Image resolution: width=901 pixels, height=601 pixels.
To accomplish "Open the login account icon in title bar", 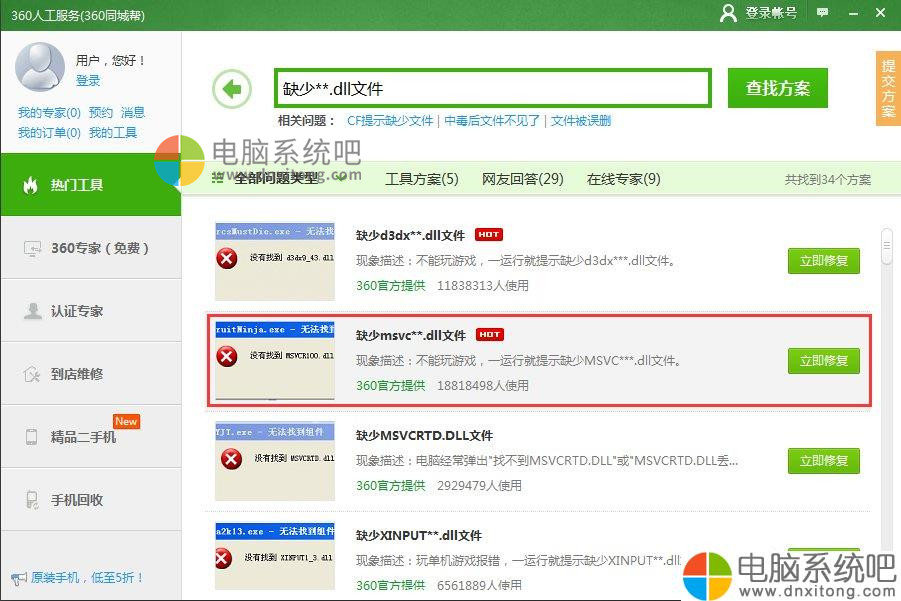I will [x=728, y=13].
